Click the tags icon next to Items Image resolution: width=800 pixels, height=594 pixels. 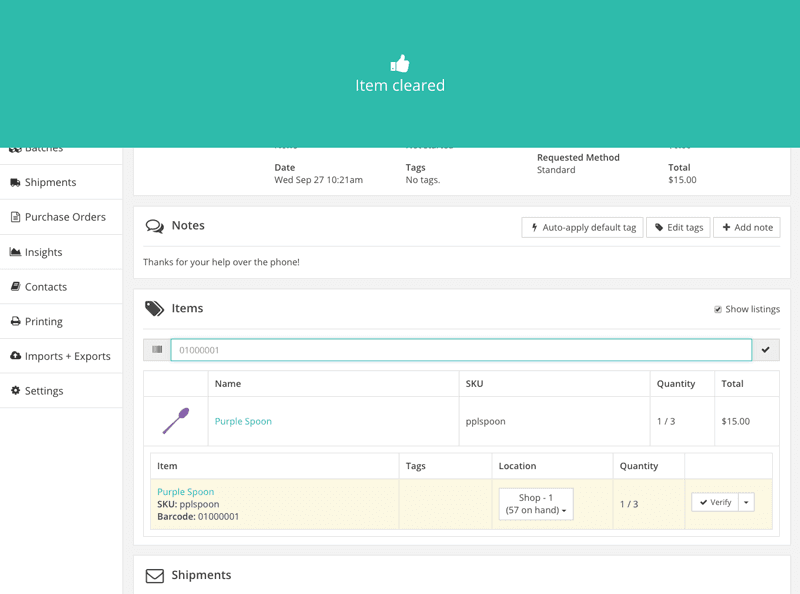coord(155,308)
